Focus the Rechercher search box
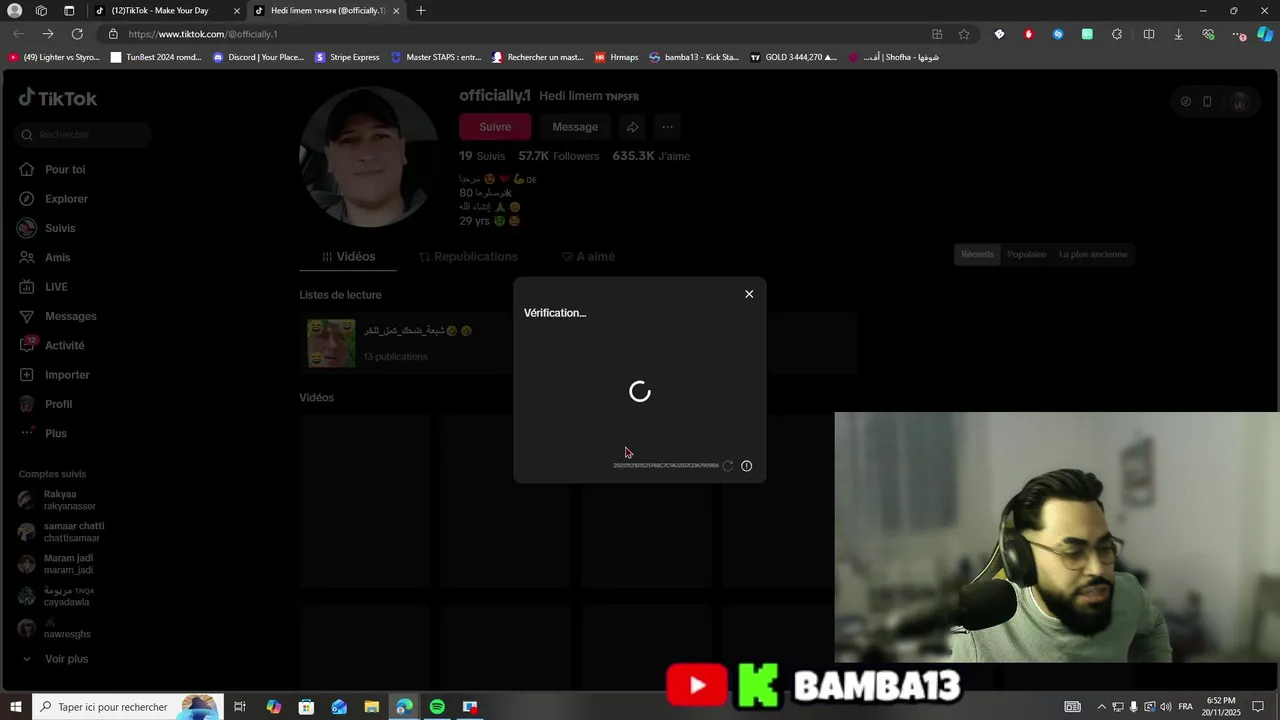 click(x=84, y=134)
